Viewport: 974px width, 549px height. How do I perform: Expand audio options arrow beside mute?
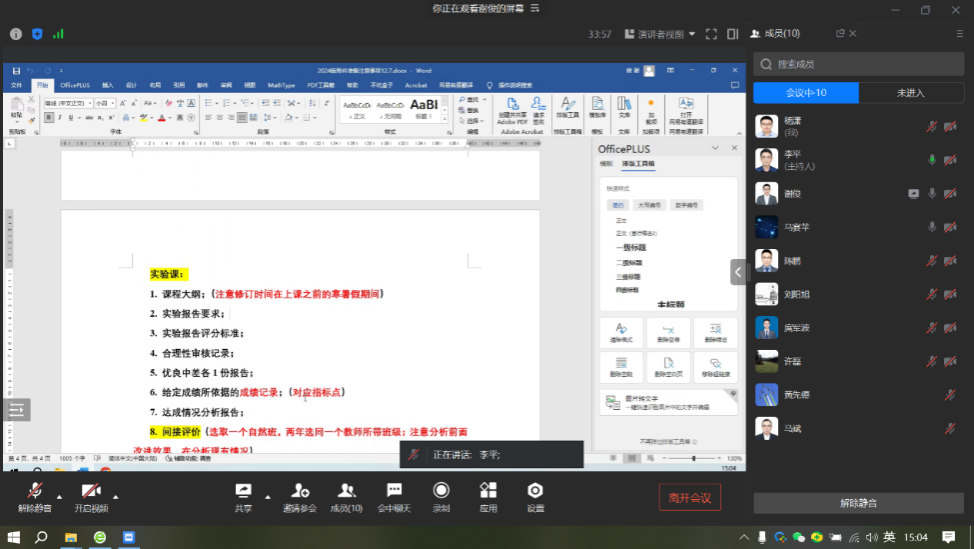coord(59,496)
